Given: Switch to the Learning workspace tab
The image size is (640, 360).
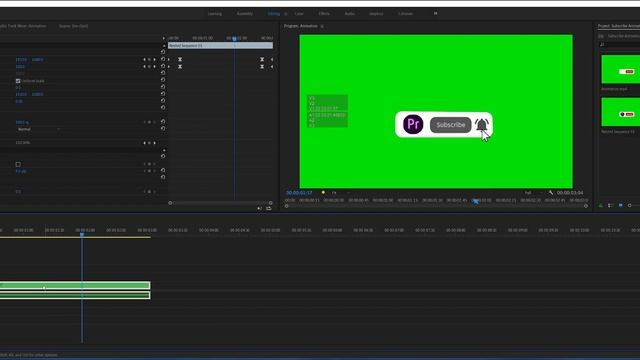Looking at the screenshot, I should (215, 14).
